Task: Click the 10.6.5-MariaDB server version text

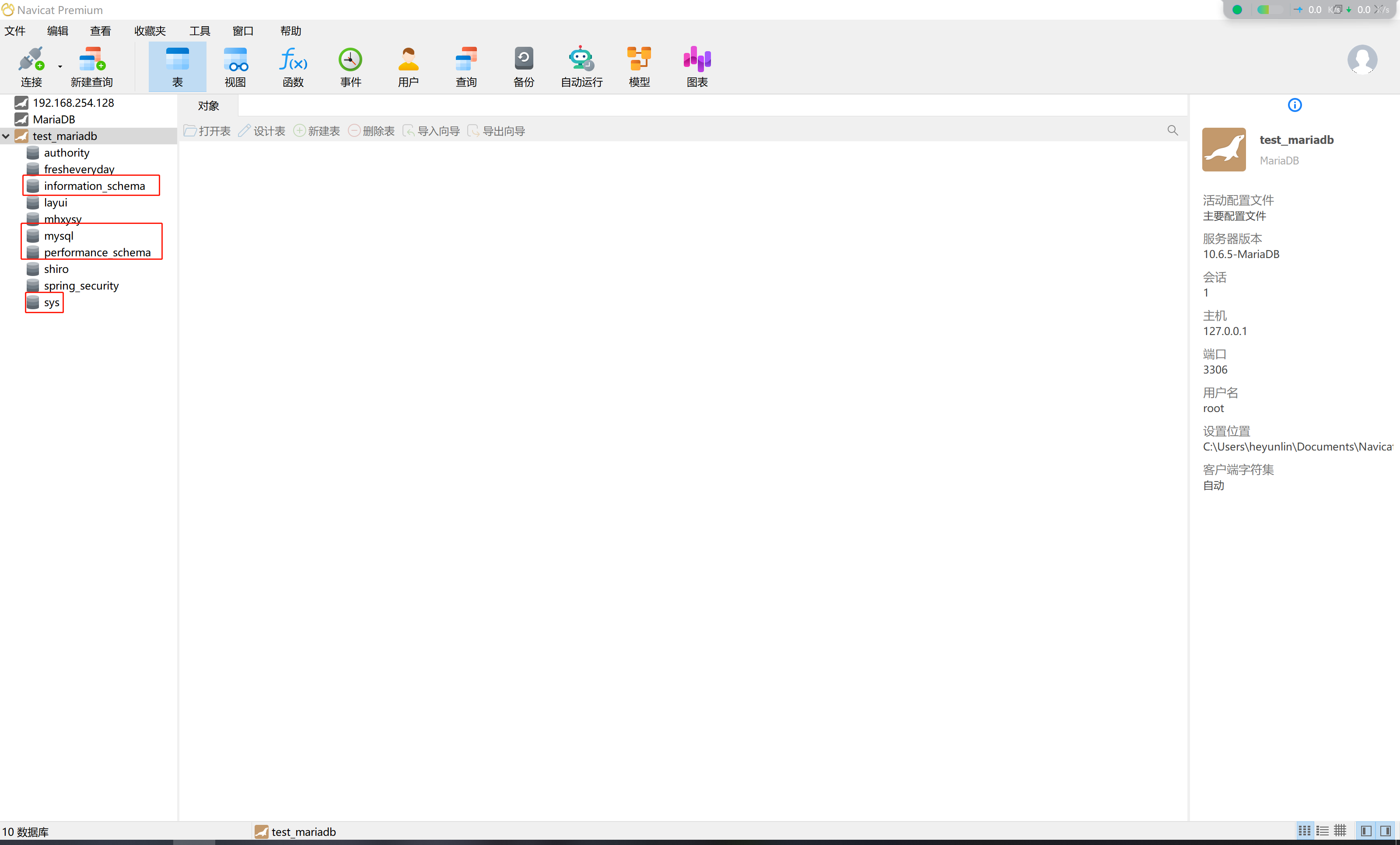Action: click(x=1241, y=255)
